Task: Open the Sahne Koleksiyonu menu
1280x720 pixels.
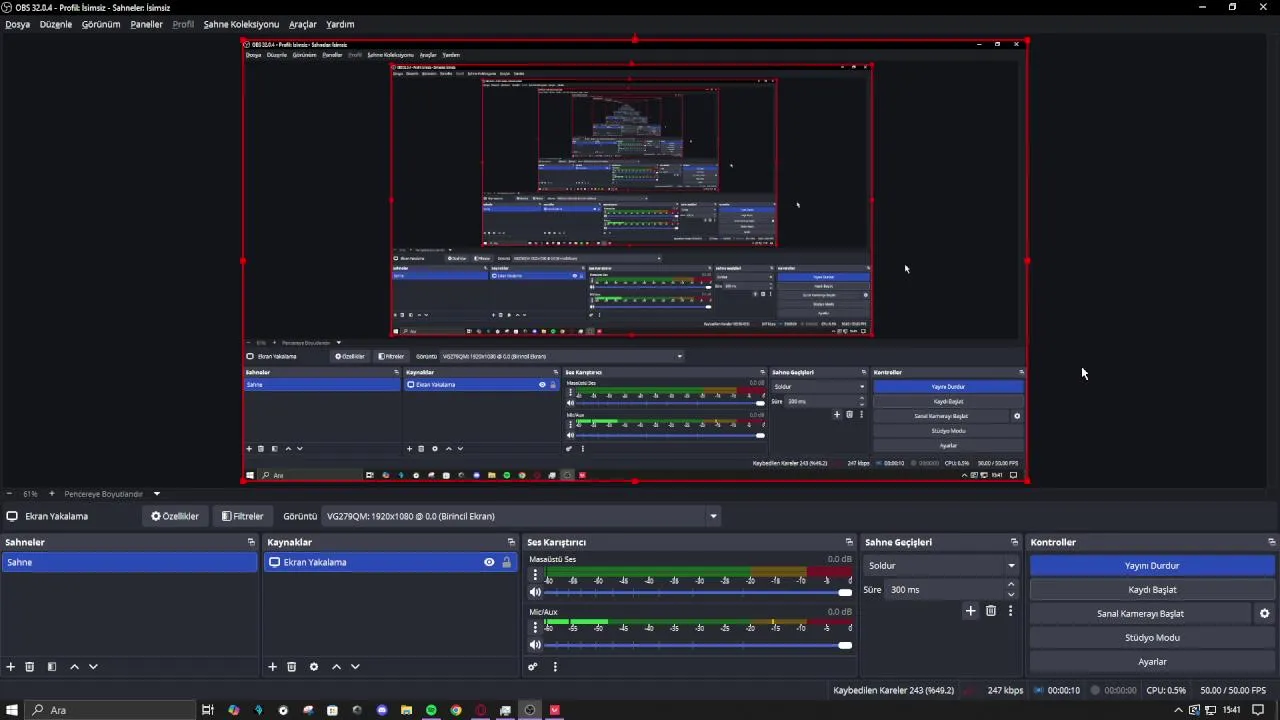Action: [241, 24]
